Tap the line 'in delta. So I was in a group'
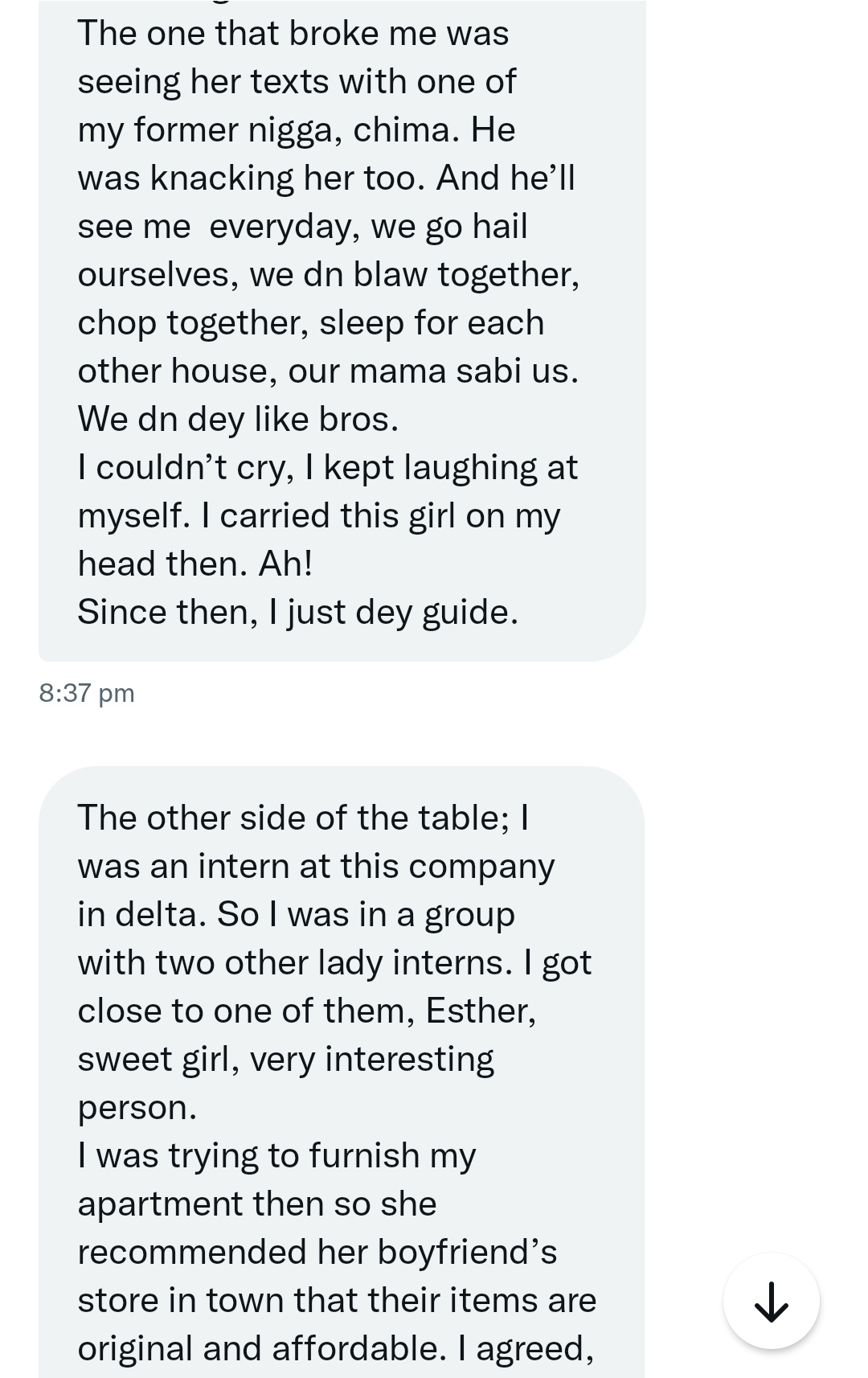The width and height of the screenshot is (868, 1378). [x=296, y=915]
